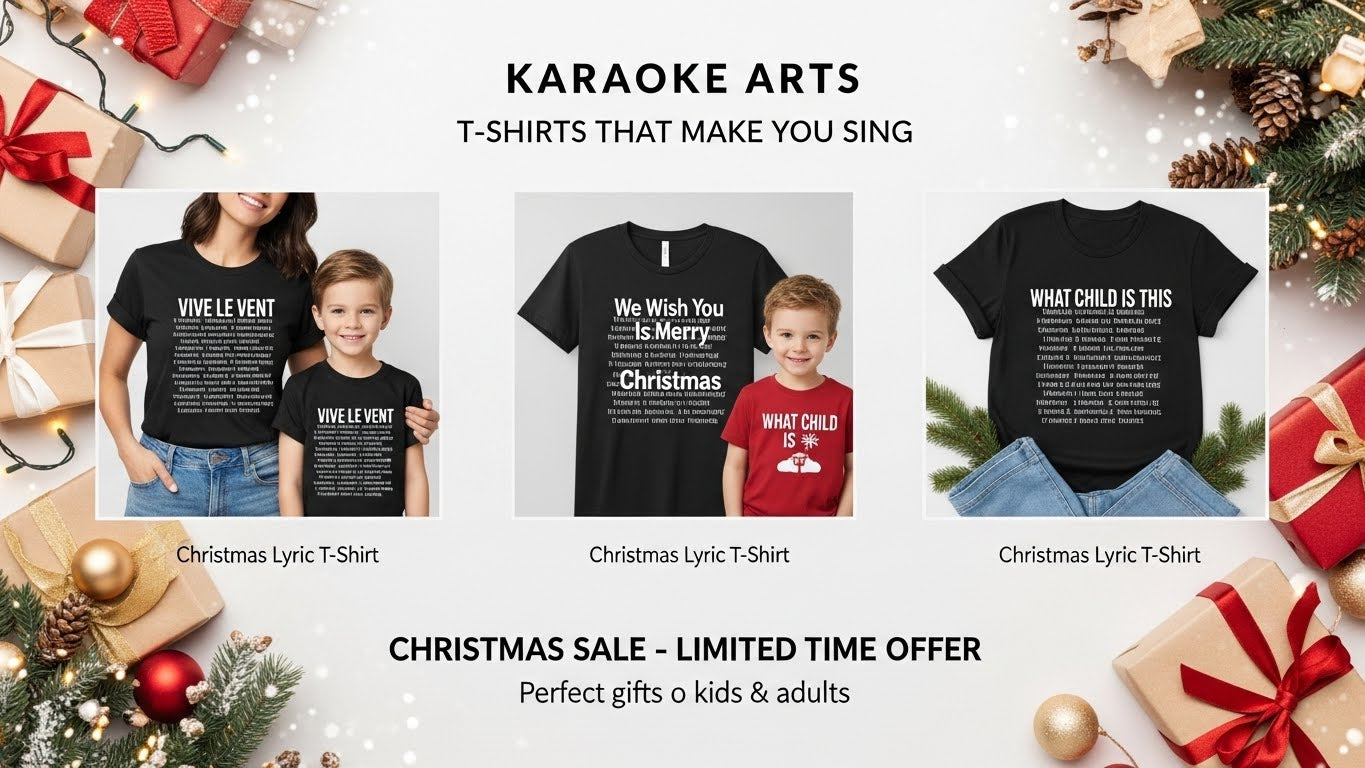
Task: Click the boy's red WHAT CHILD IS shirt
Action: (x=788, y=445)
